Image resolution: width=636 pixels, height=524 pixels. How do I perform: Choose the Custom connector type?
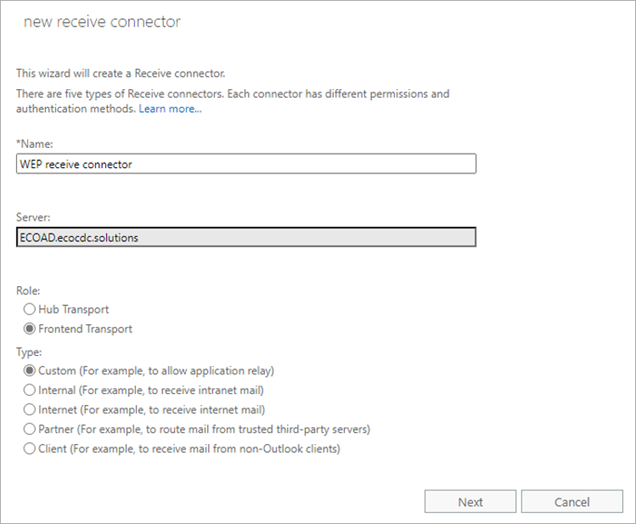pos(30,370)
